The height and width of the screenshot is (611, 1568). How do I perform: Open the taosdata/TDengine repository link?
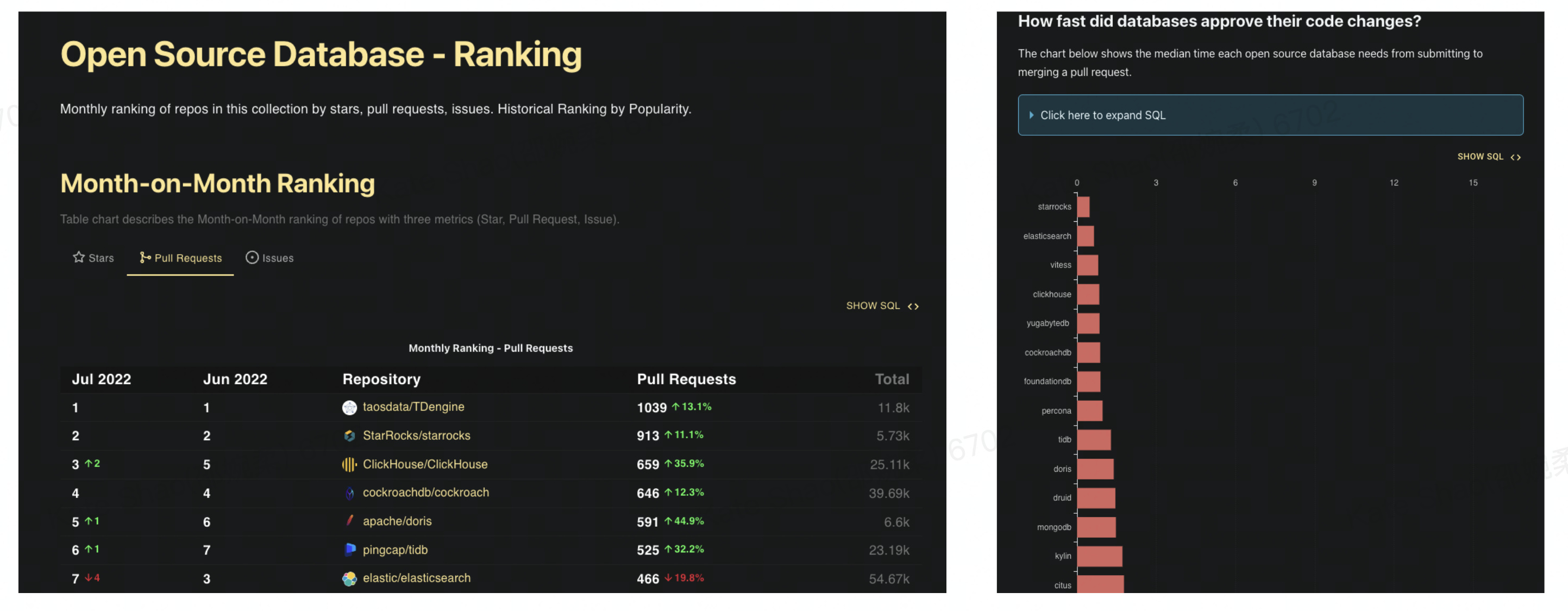413,407
